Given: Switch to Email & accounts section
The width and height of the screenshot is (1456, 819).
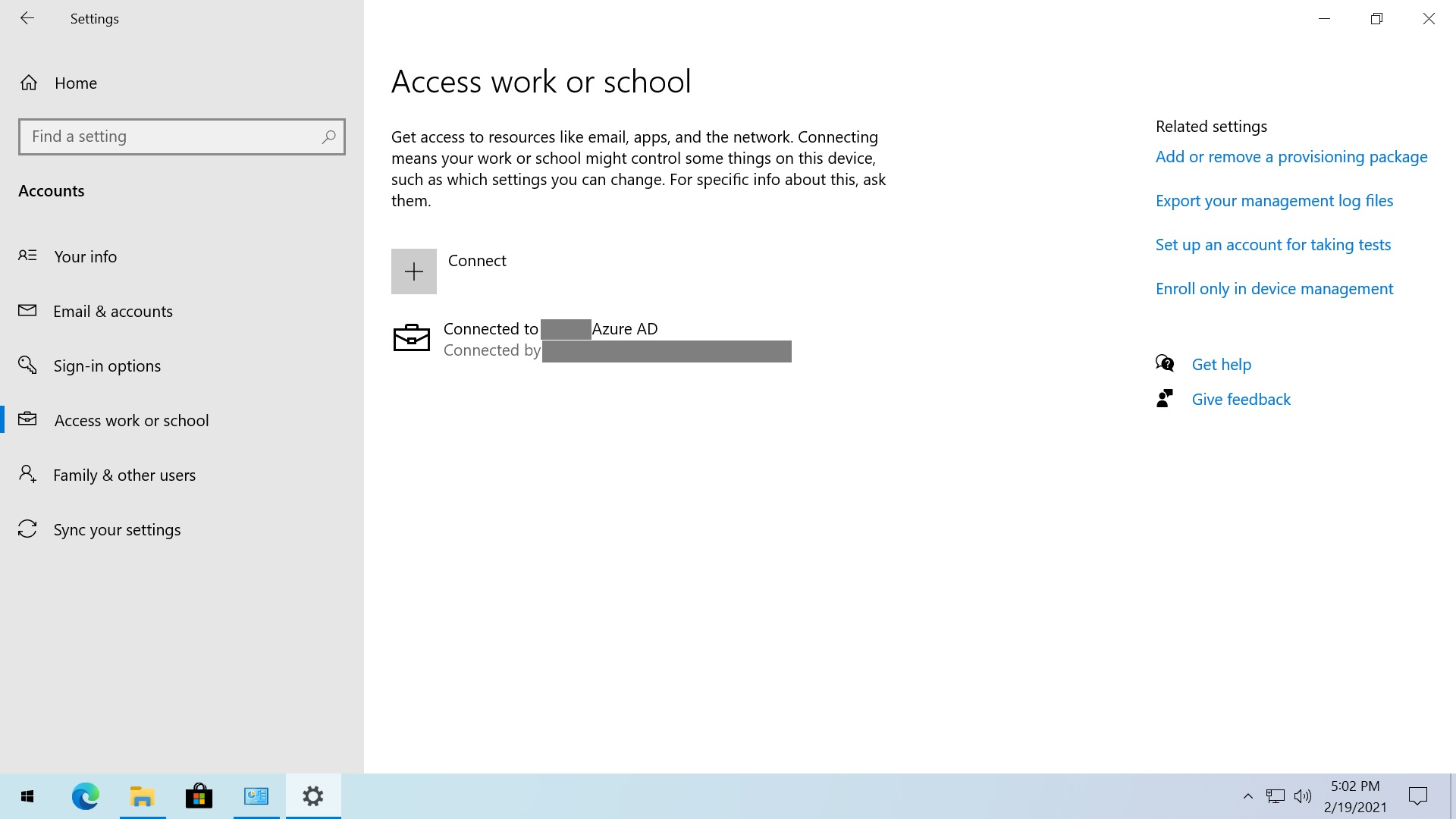Looking at the screenshot, I should click(112, 311).
